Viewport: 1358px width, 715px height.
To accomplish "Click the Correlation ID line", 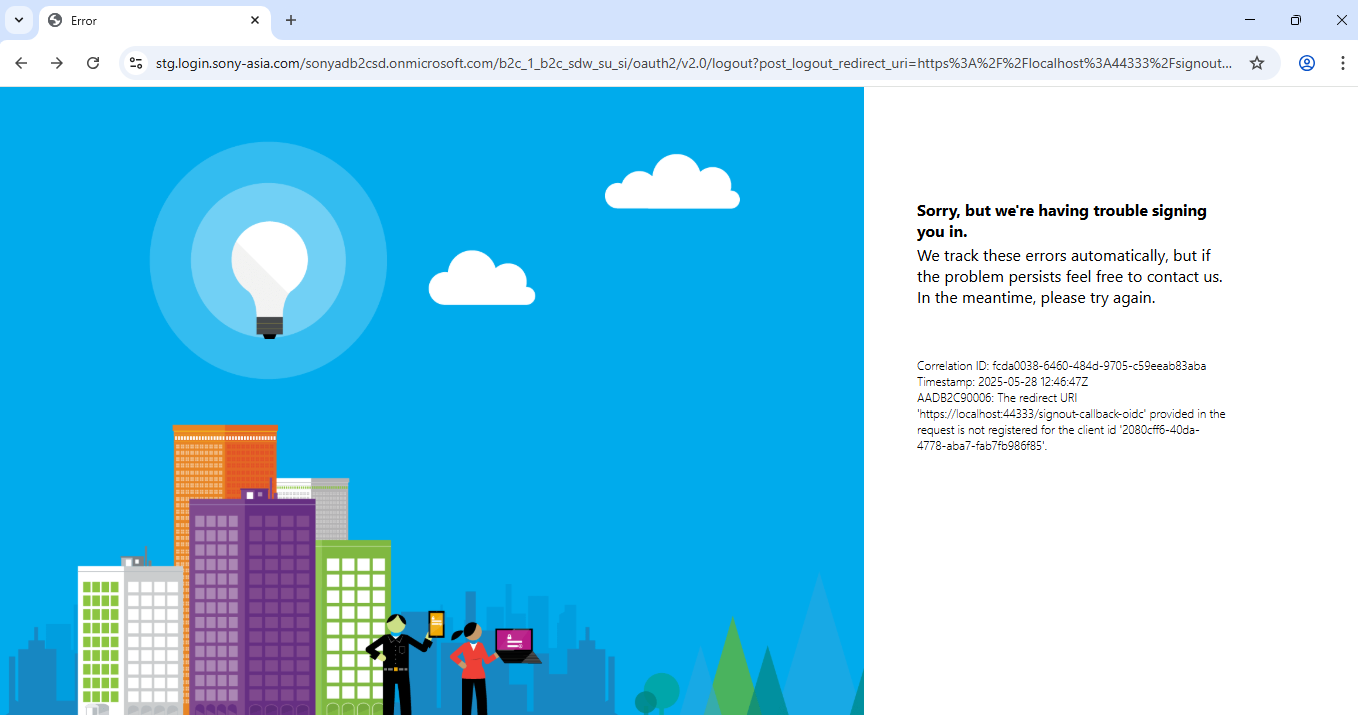I will pos(1061,366).
